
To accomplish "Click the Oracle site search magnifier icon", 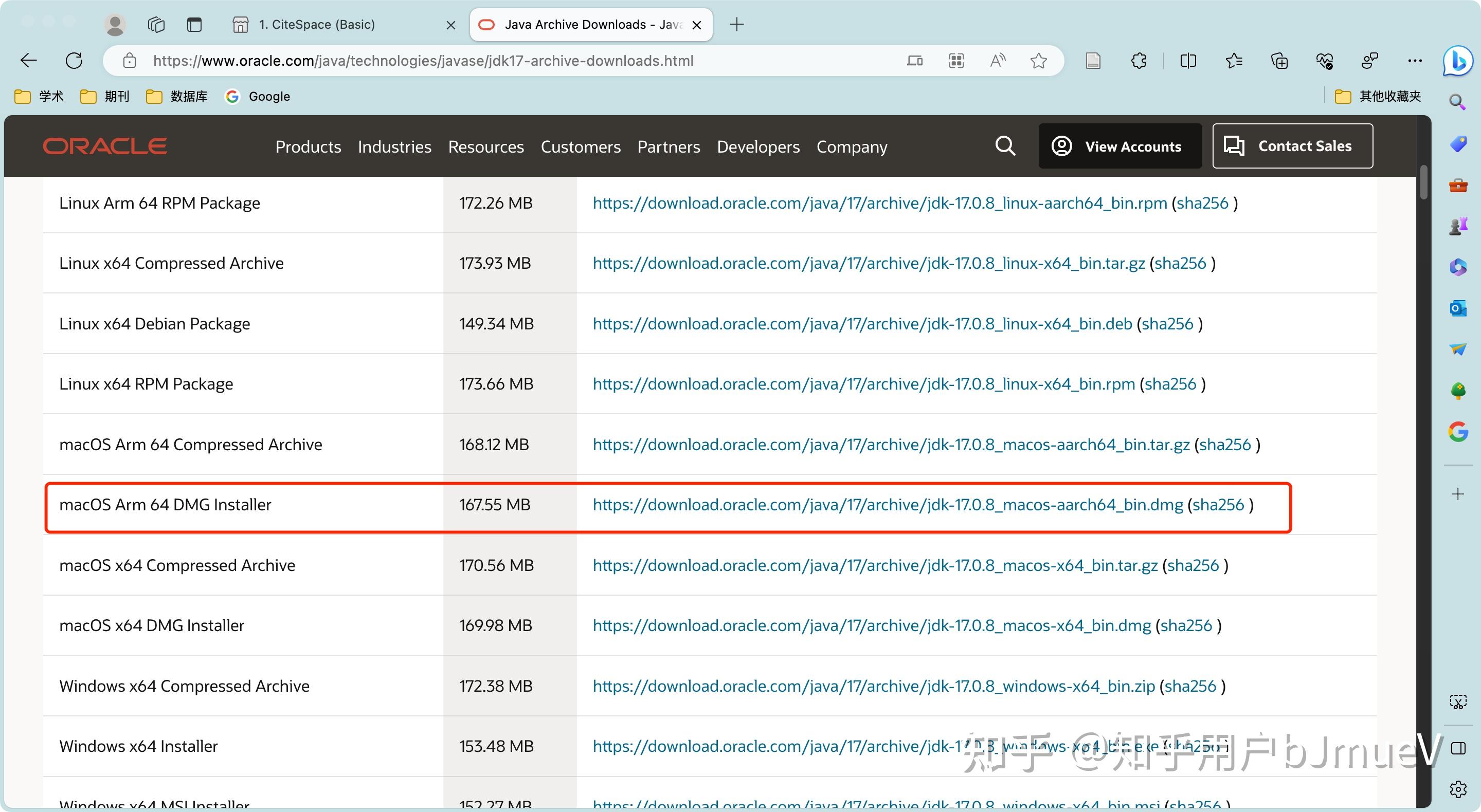I will pyautogui.click(x=1004, y=146).
